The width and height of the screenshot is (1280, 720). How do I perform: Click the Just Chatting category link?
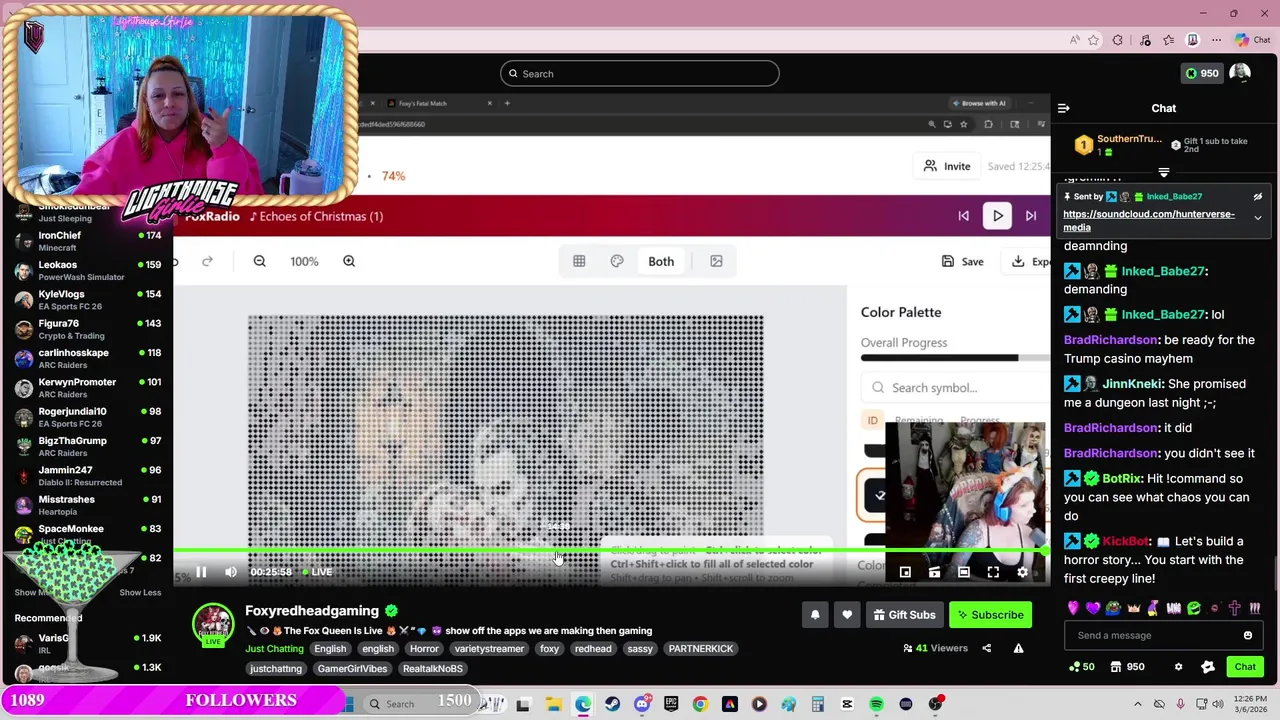[x=274, y=649]
